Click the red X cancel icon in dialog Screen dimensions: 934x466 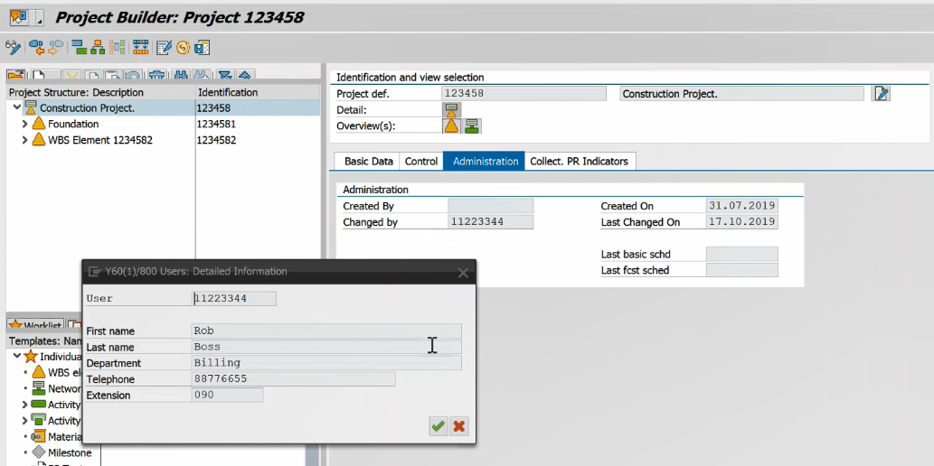[459, 426]
